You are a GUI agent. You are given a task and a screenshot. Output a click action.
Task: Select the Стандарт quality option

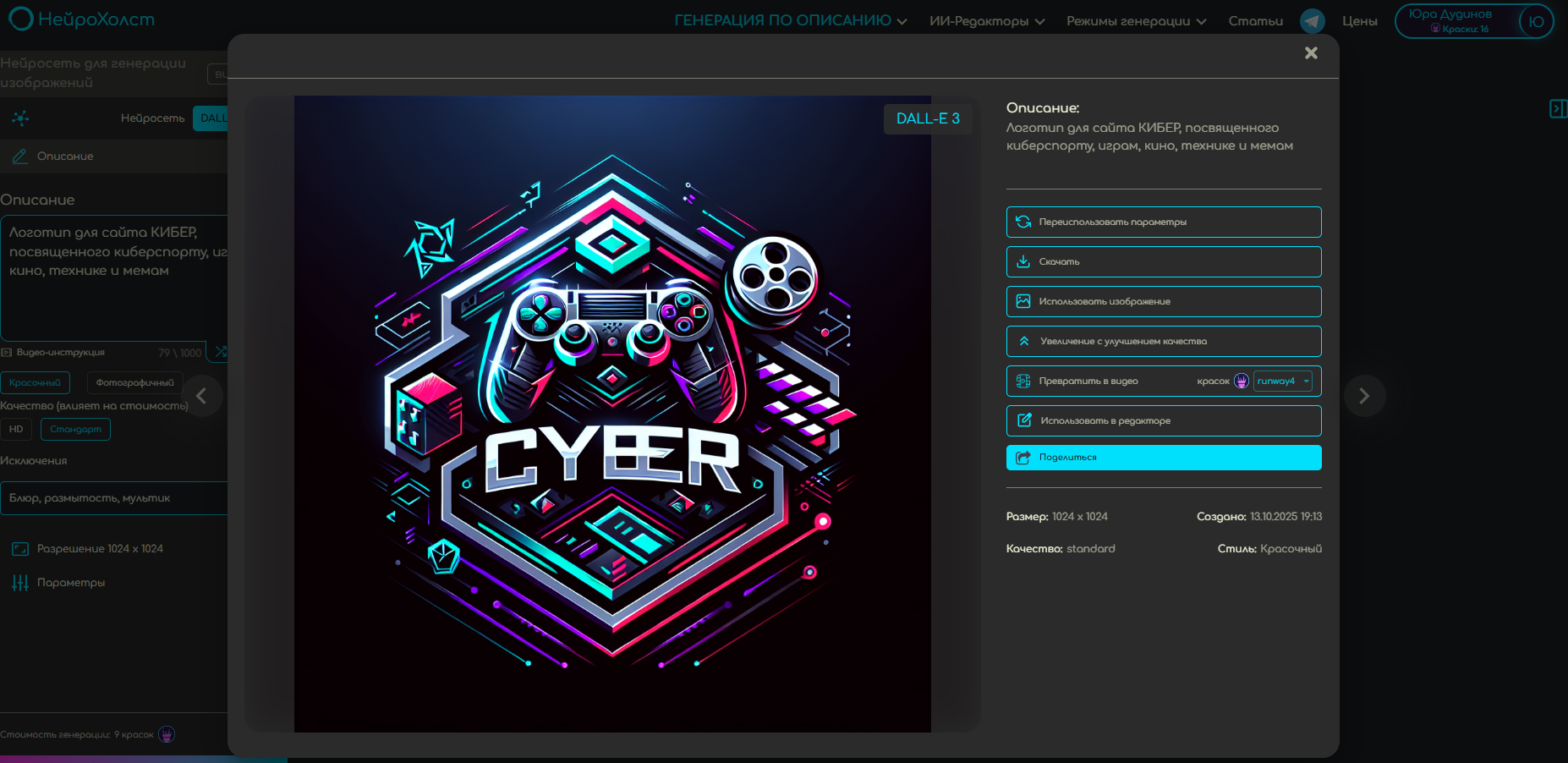coord(75,429)
